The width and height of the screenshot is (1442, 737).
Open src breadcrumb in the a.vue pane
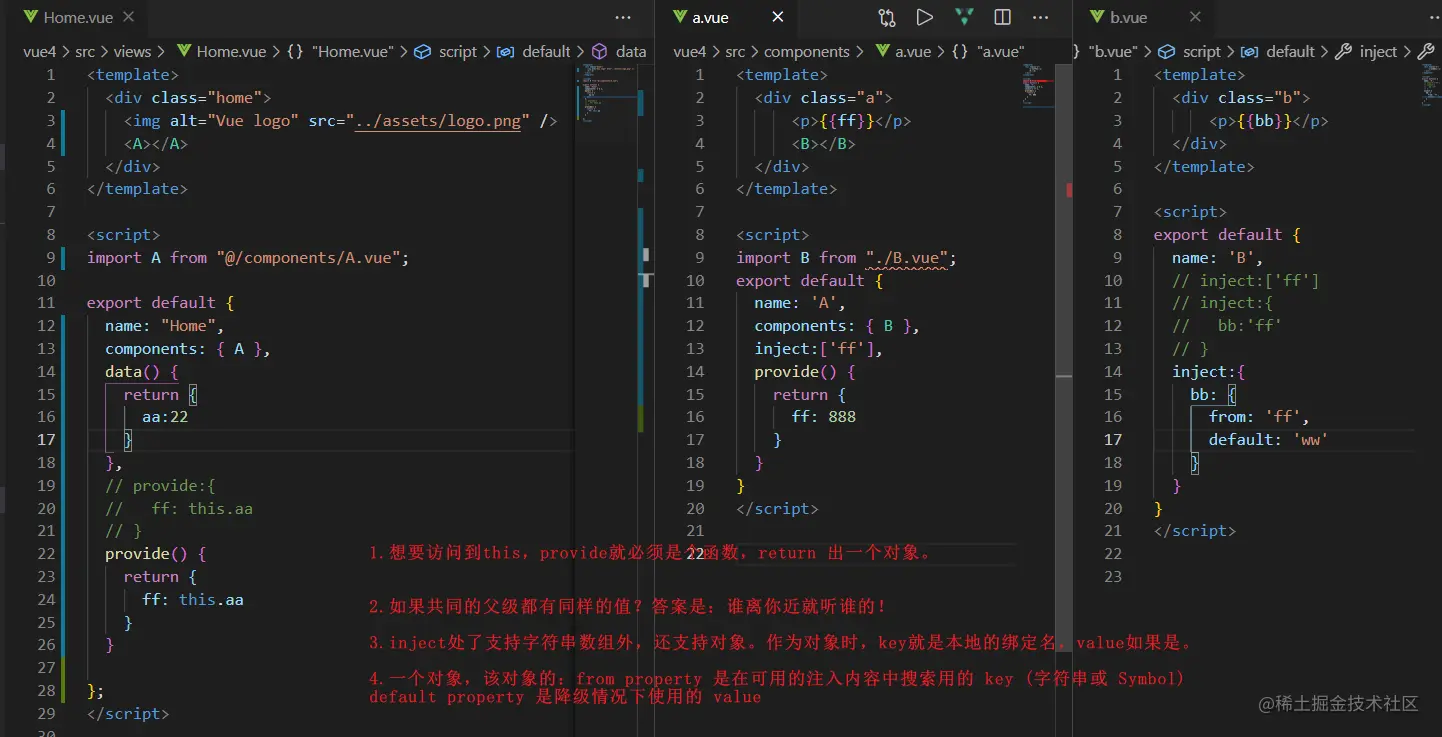(x=735, y=52)
